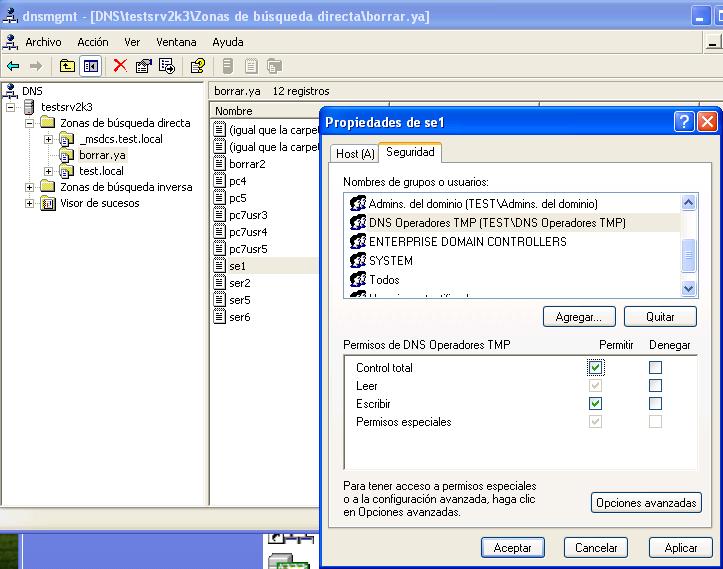This screenshot has width=723, height=569.
Task: Toggle Denegar checkbox for Control total
Action: (655, 367)
